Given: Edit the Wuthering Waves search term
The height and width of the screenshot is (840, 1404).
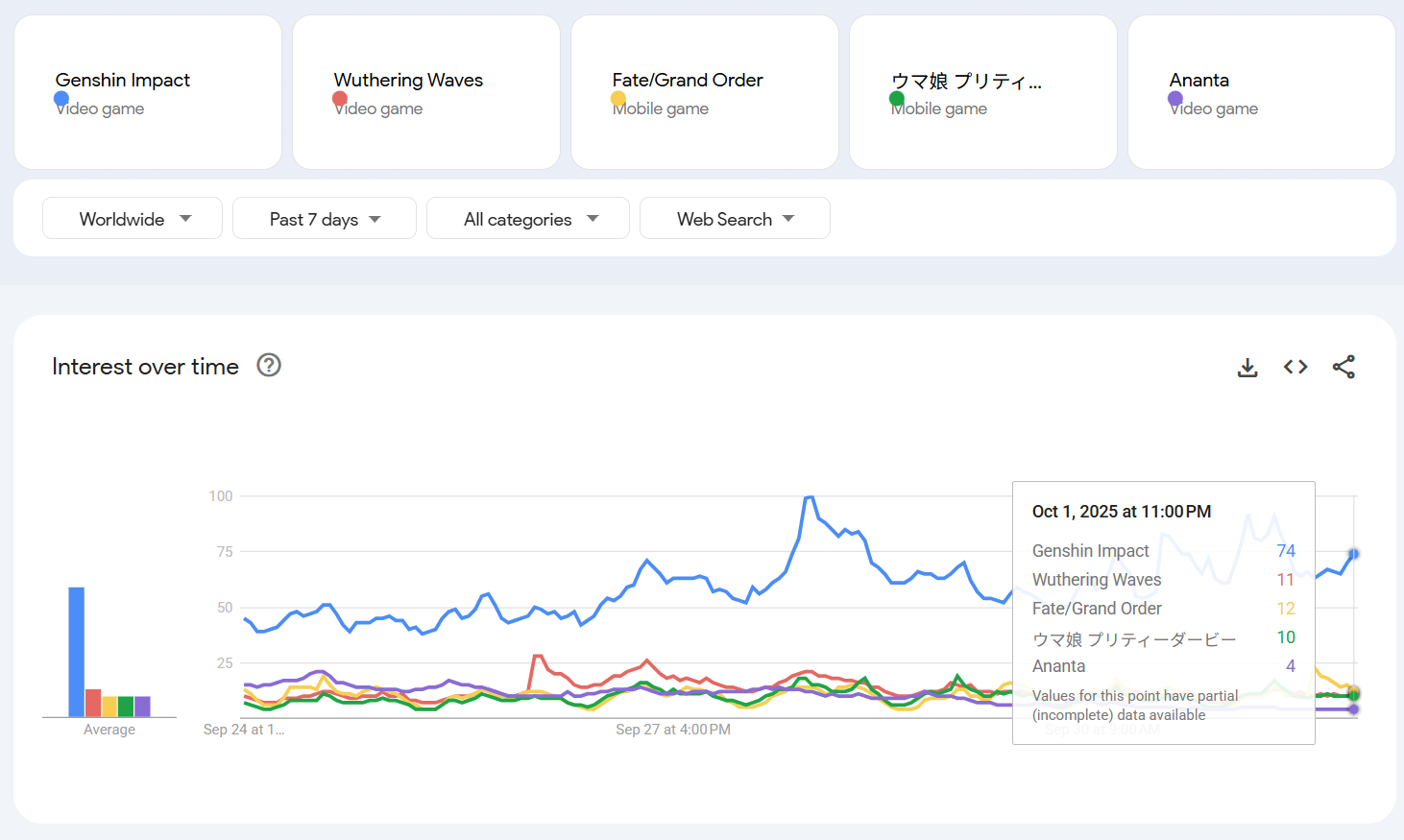Looking at the screenshot, I should pyautogui.click(x=408, y=81).
